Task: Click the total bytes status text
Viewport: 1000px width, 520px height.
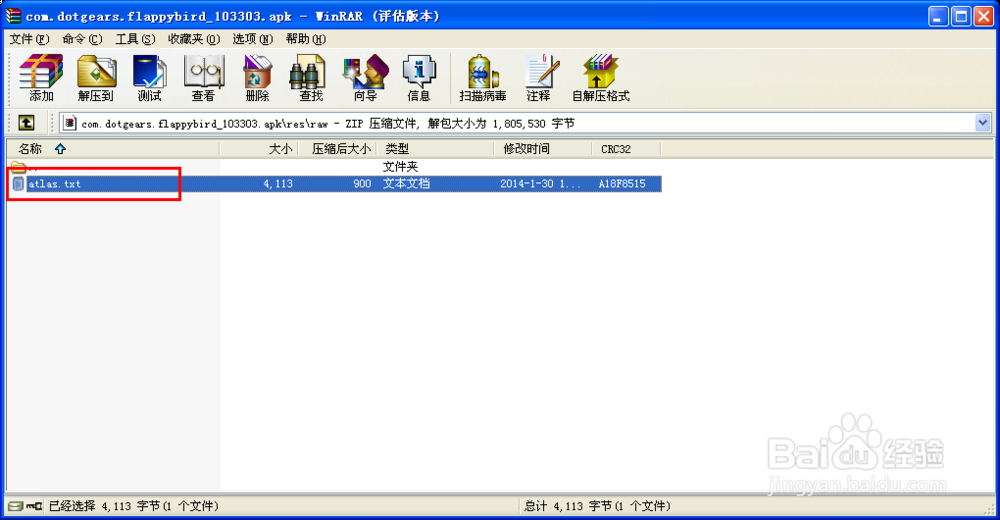Action: click(x=598, y=506)
